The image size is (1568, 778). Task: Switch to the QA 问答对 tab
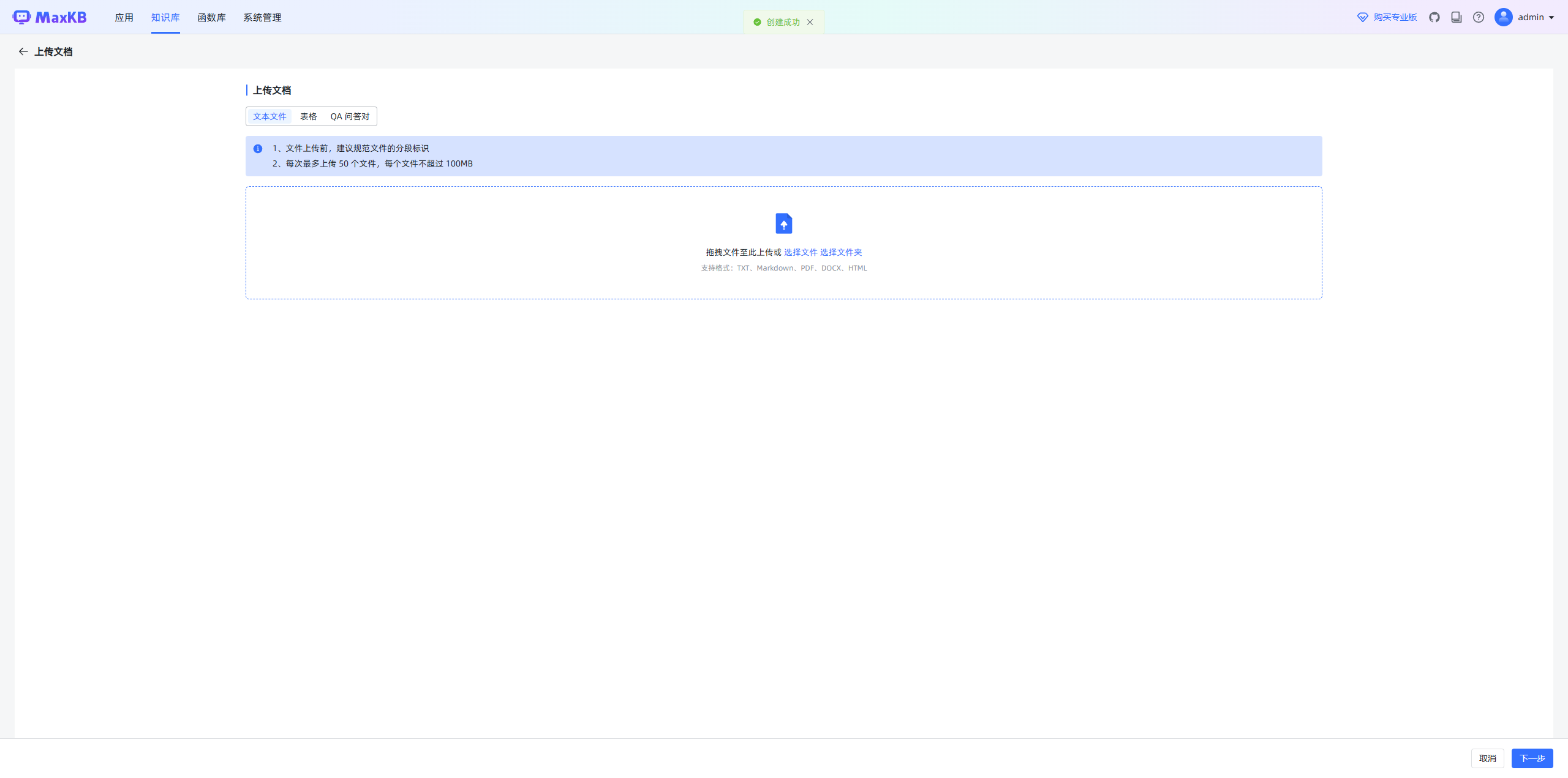350,116
